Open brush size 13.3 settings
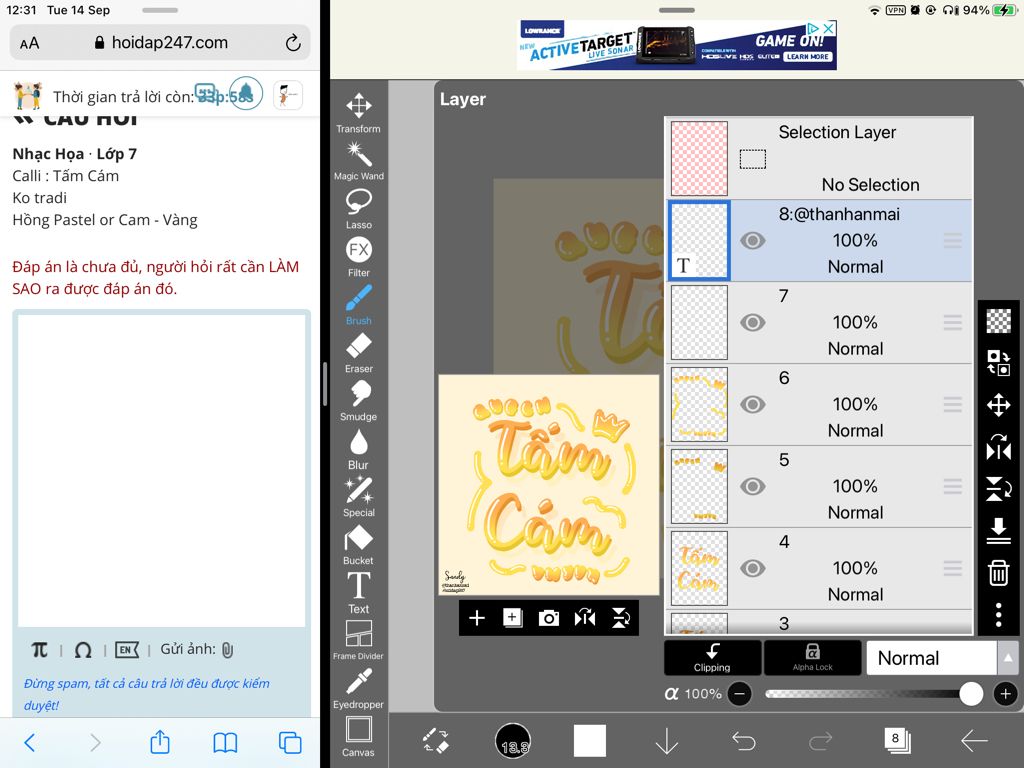The height and width of the screenshot is (768, 1024). click(513, 741)
